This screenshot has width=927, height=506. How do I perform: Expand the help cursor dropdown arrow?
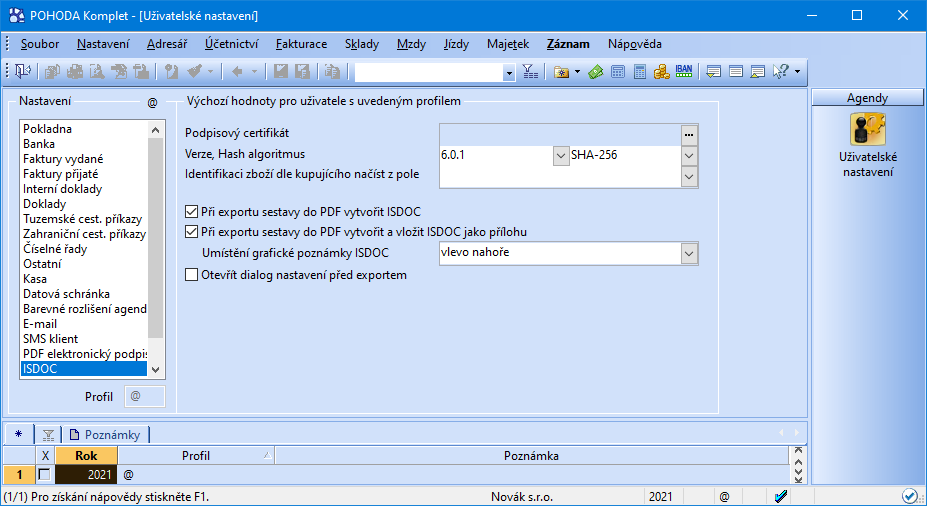[798, 72]
